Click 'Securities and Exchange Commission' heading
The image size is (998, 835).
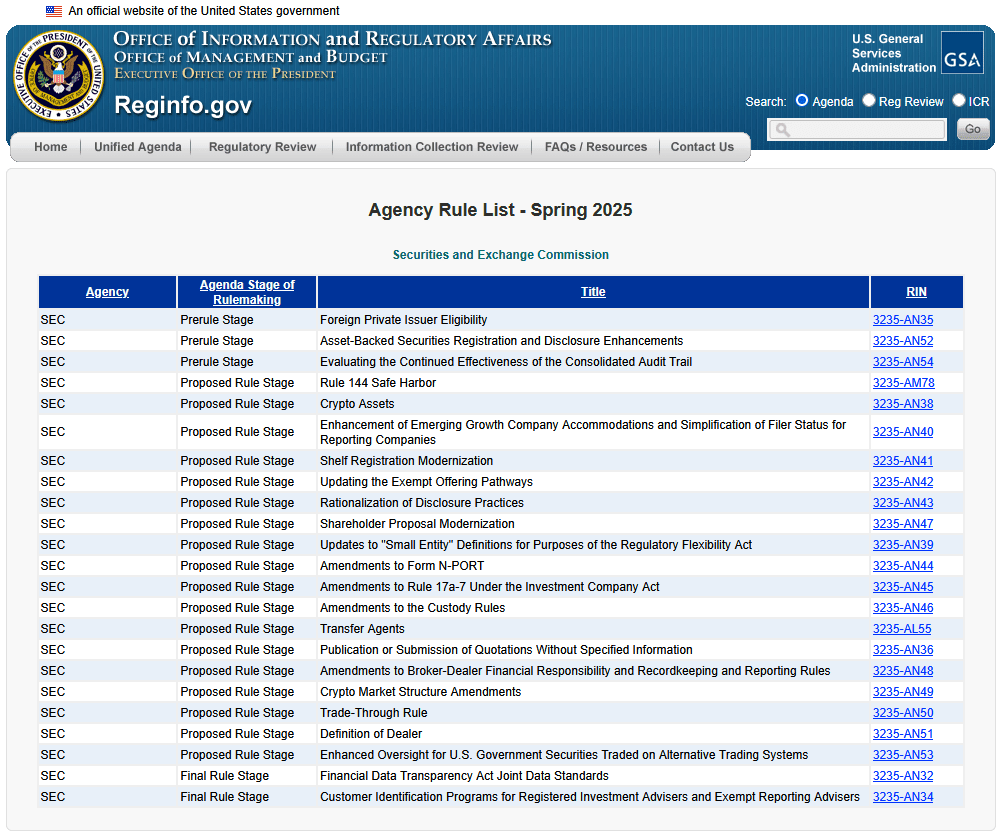coord(500,255)
